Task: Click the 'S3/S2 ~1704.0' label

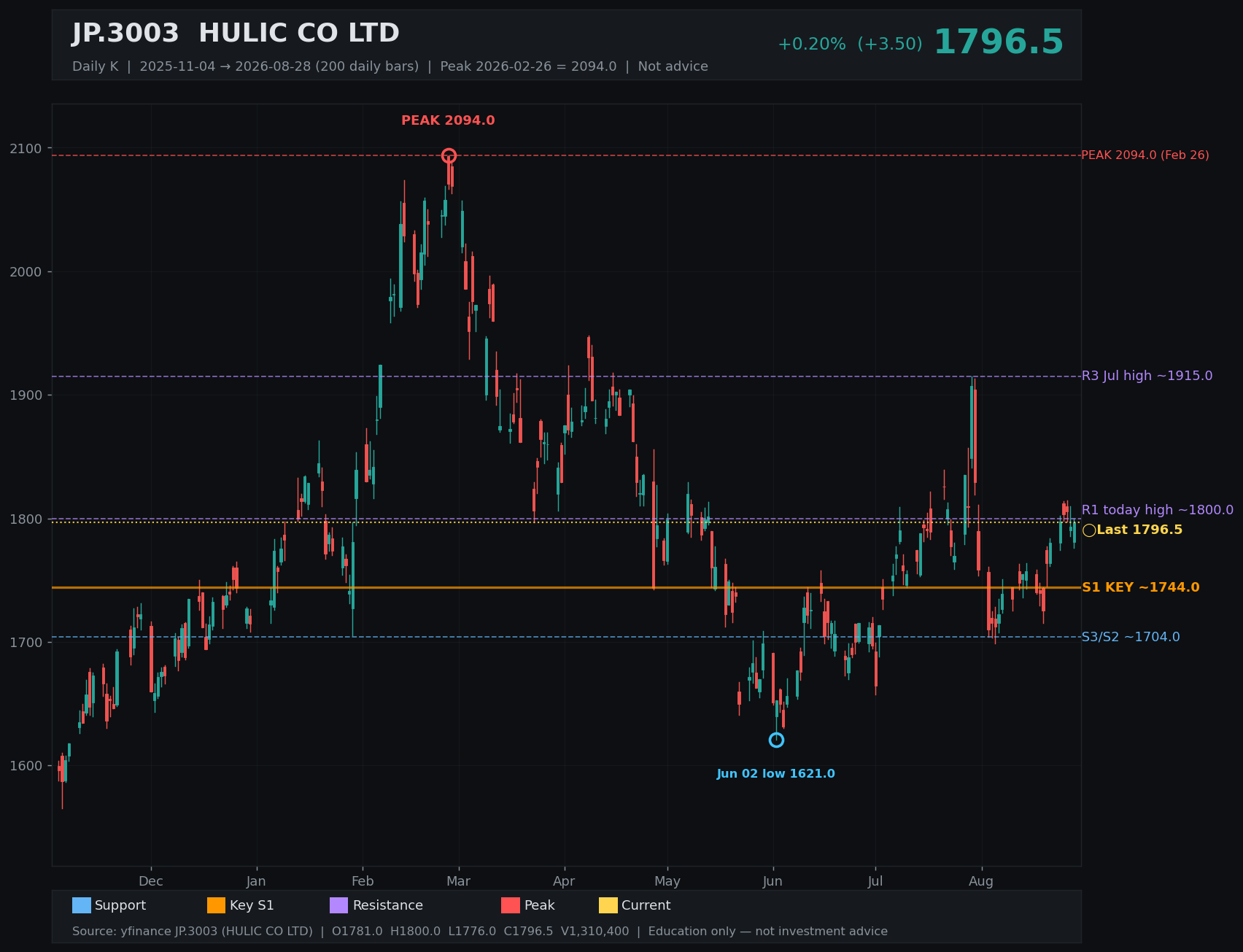Action: [1131, 637]
